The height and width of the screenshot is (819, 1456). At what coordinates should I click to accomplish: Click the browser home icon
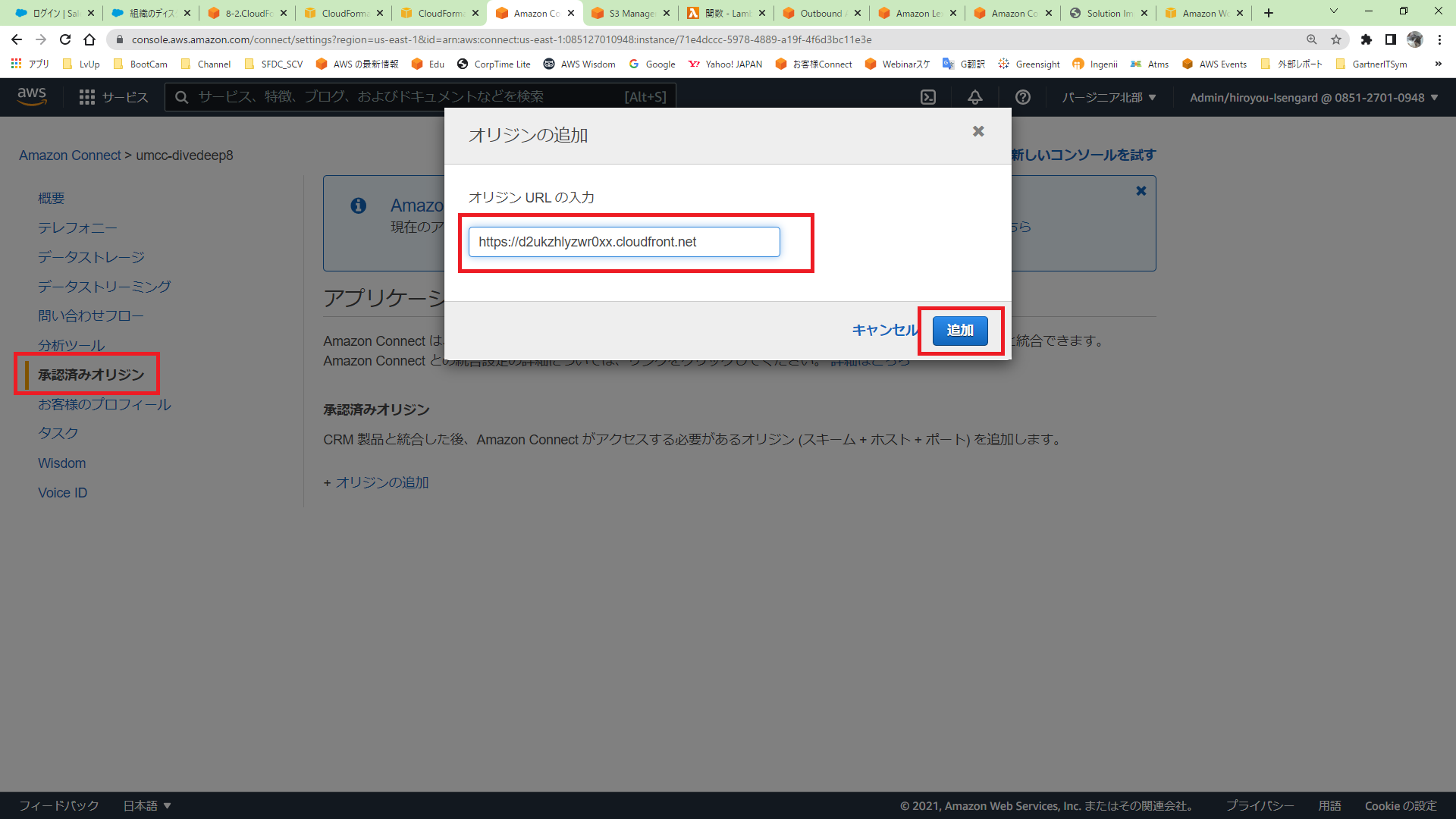(89, 39)
